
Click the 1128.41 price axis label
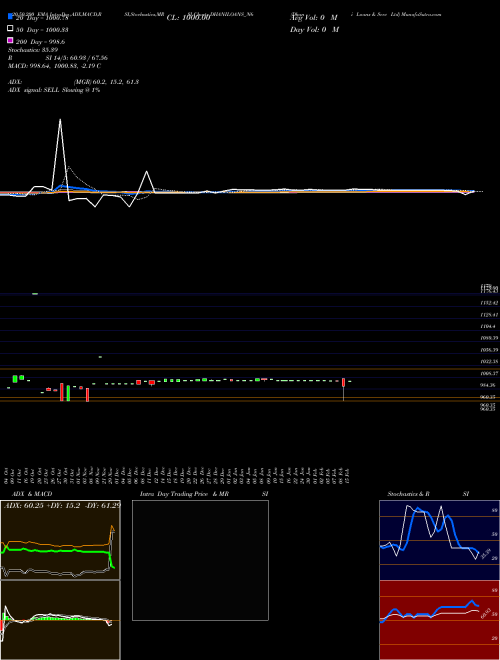489,314
